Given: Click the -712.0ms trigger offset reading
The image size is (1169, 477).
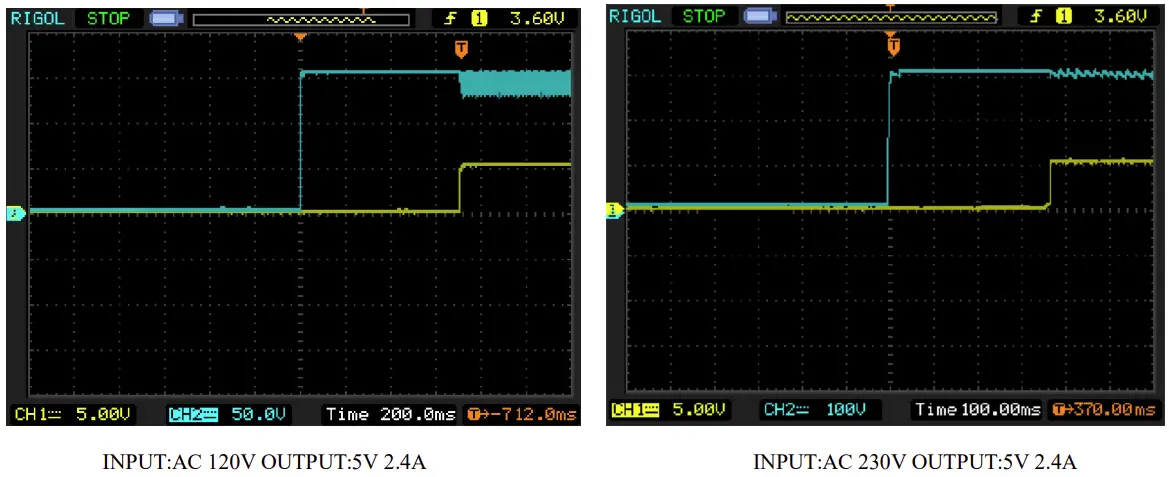Looking at the screenshot, I should [521, 414].
